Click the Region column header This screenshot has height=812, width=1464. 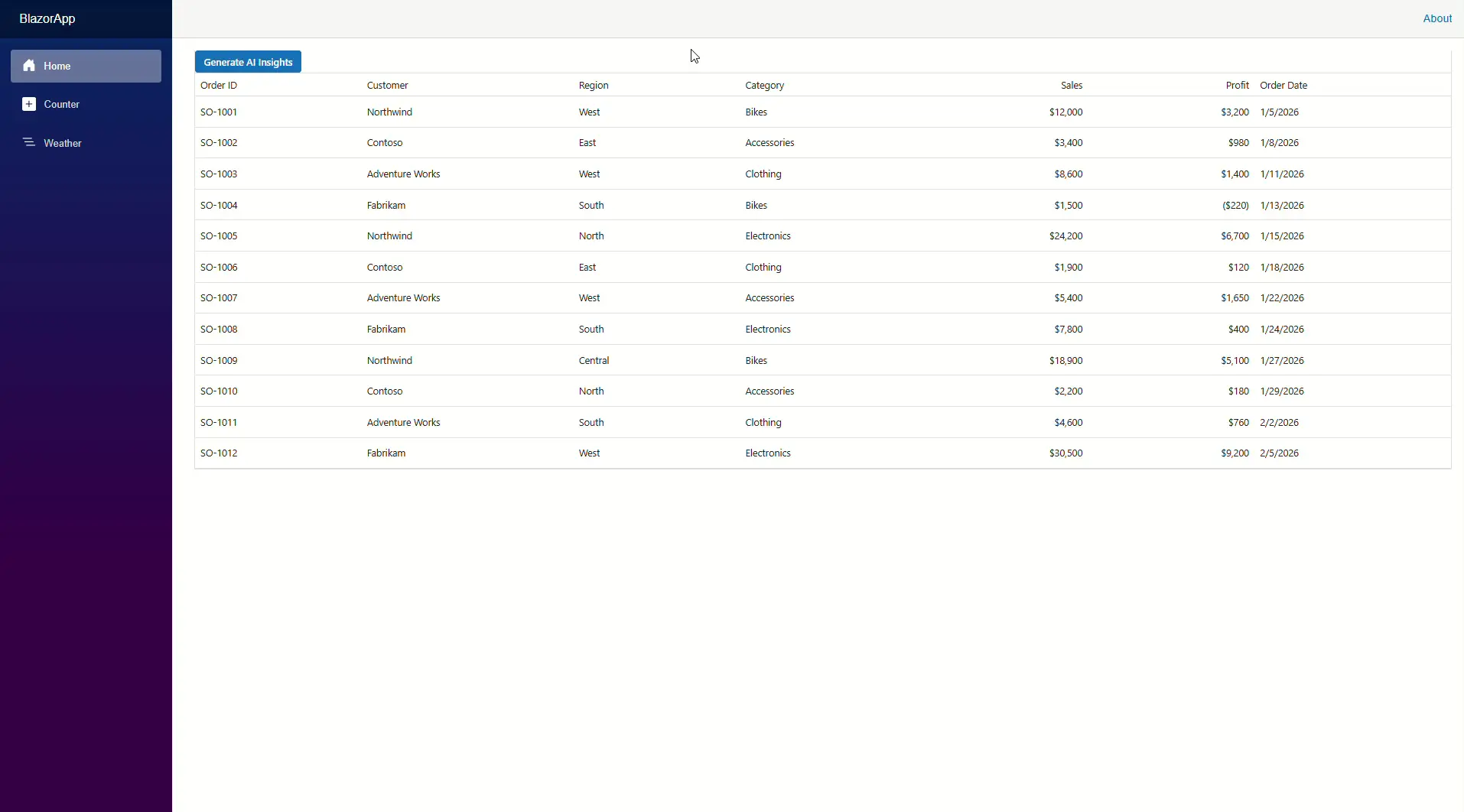point(594,86)
